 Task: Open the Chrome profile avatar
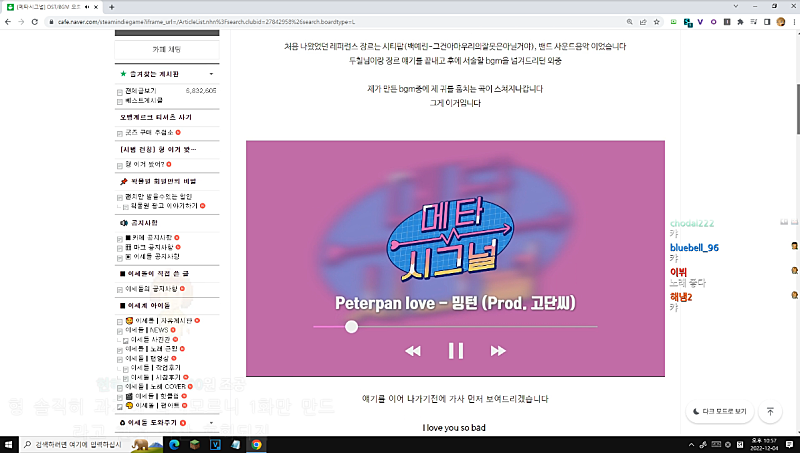781,22
